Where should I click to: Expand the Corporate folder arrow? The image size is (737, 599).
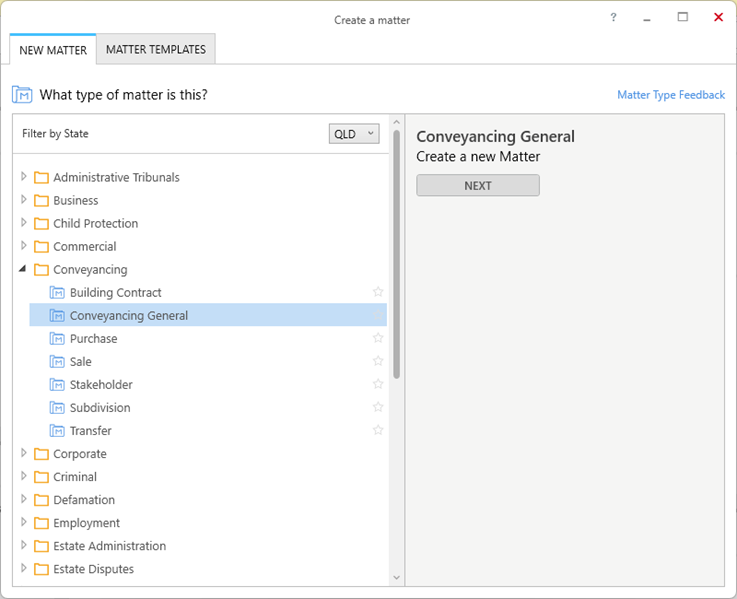pyautogui.click(x=24, y=453)
